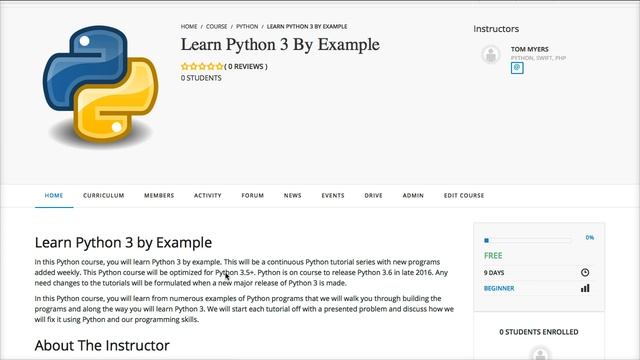Select the Home course tab
The height and width of the screenshot is (360, 640).
click(x=54, y=196)
